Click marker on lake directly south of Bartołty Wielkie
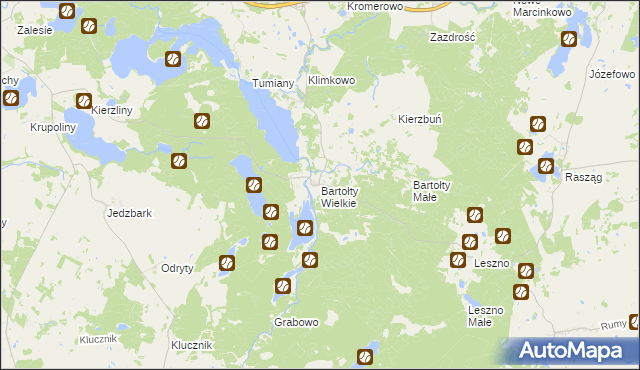 click(304, 228)
